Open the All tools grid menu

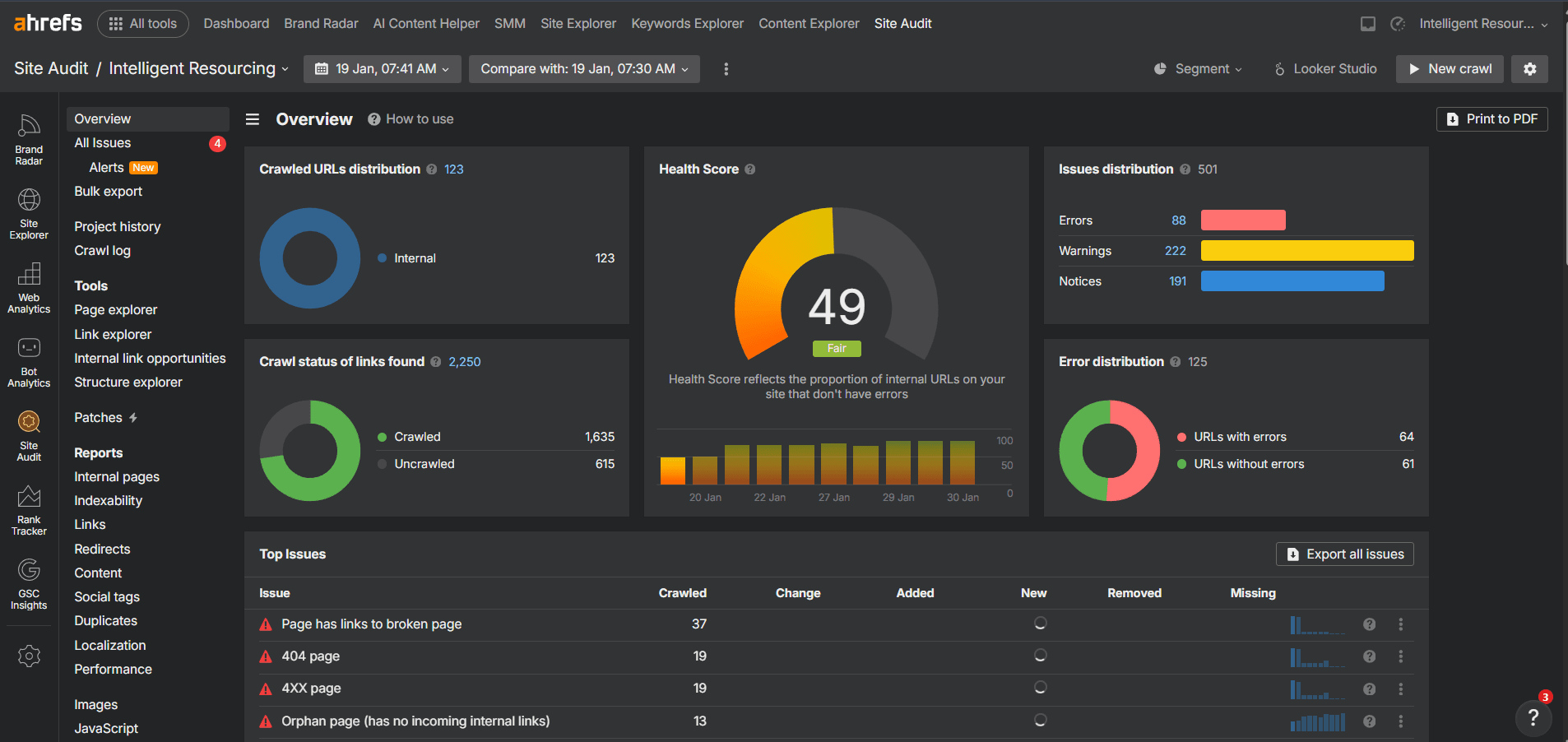tap(142, 23)
